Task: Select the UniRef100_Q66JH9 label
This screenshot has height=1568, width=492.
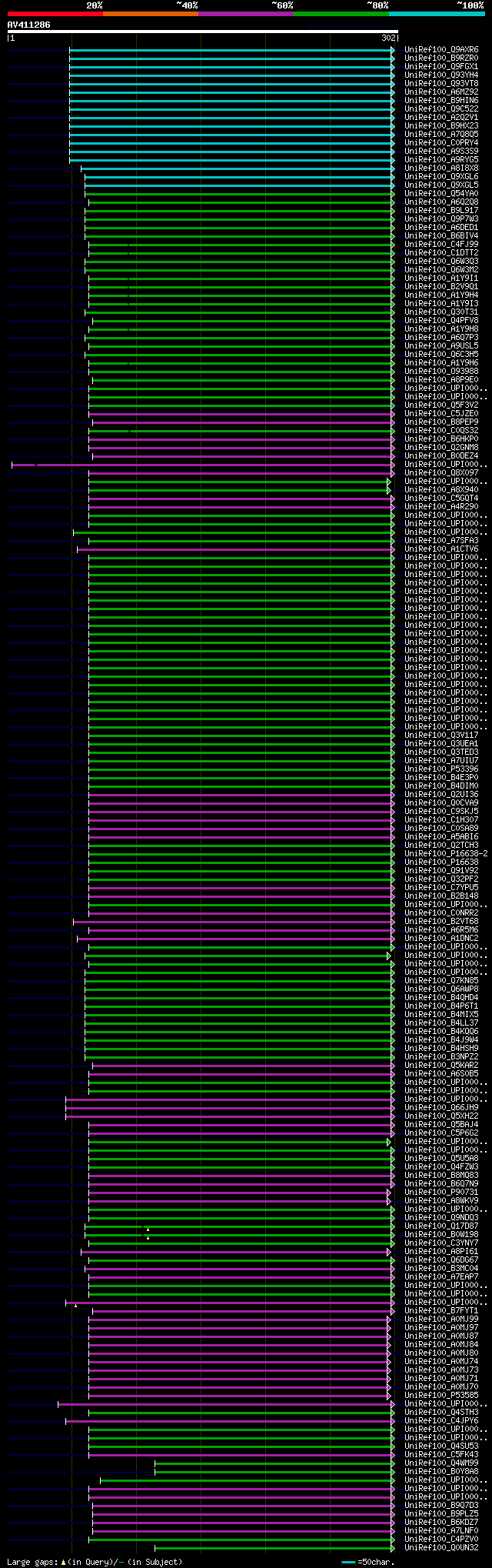Action: 441,1107
